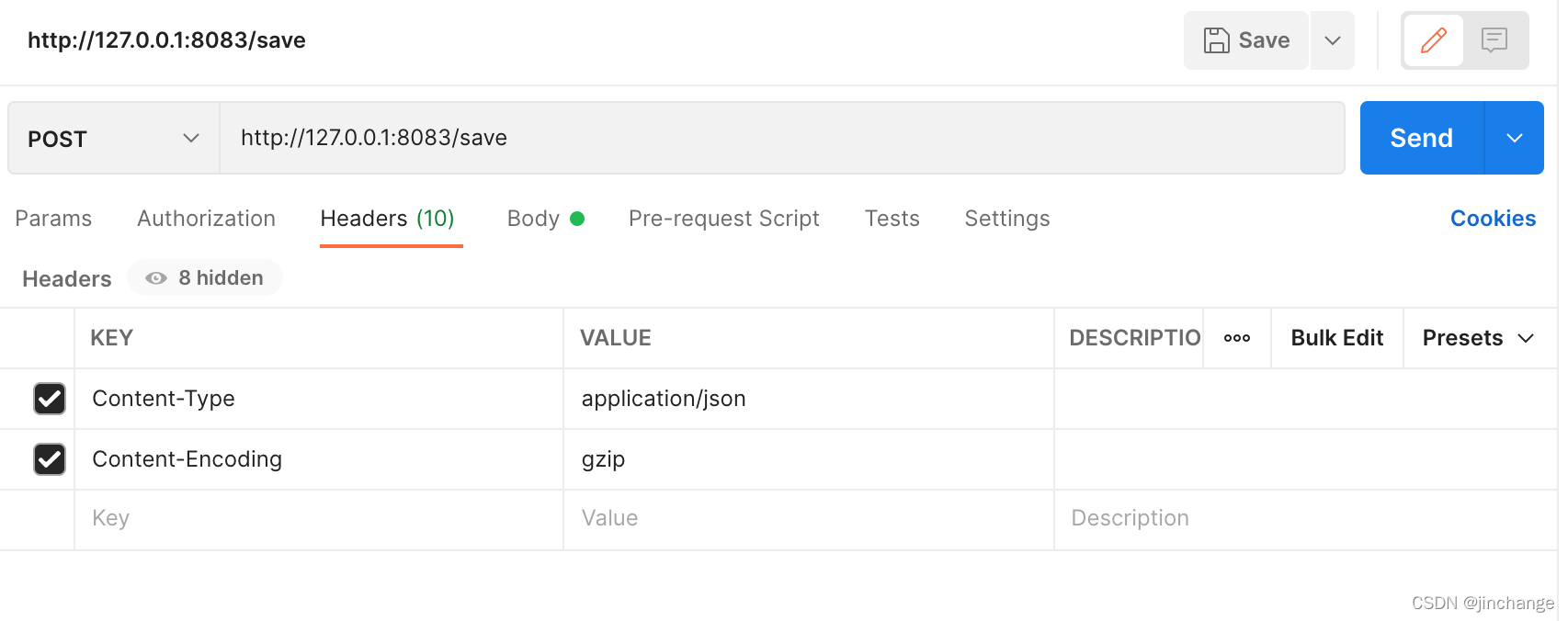This screenshot has height=621, width=1568.
Task: Open the Presets dropdown
Action: tap(1478, 338)
